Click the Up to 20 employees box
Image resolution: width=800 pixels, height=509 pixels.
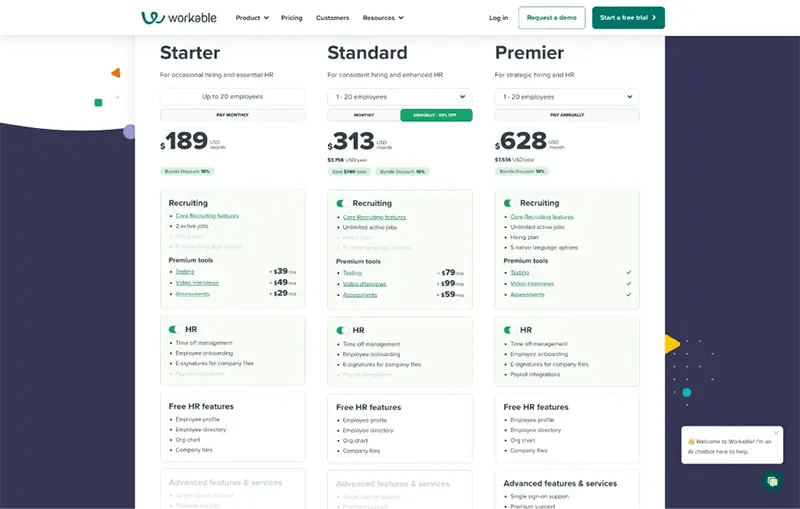[233, 96]
